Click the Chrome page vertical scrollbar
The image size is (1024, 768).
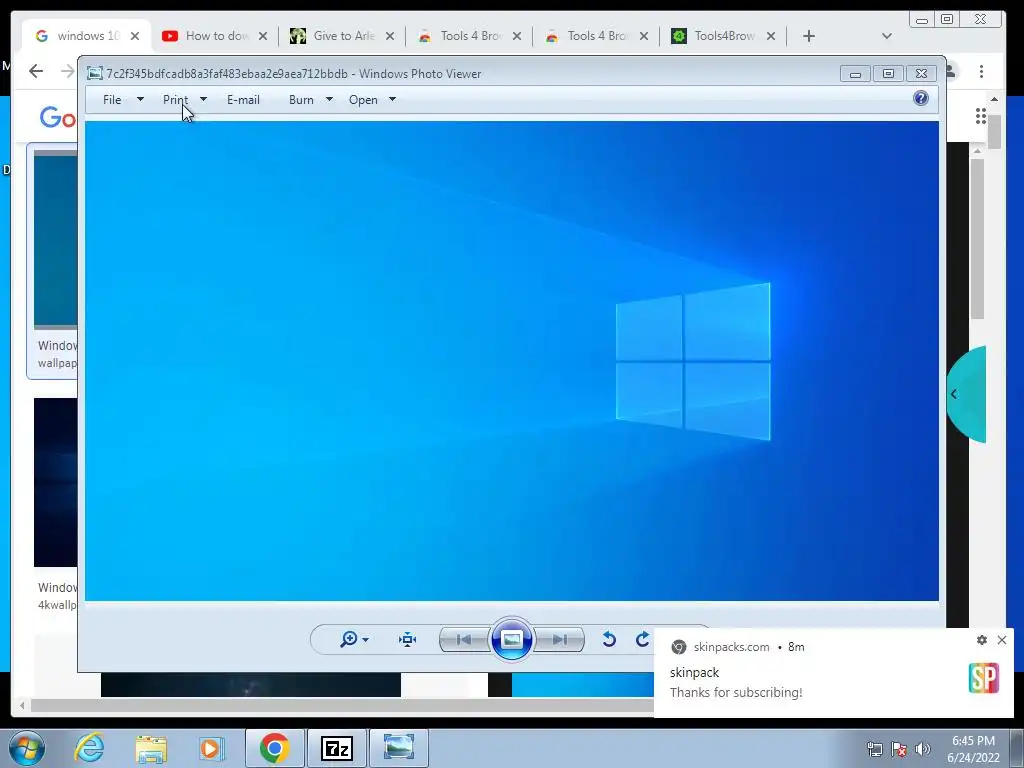994,132
